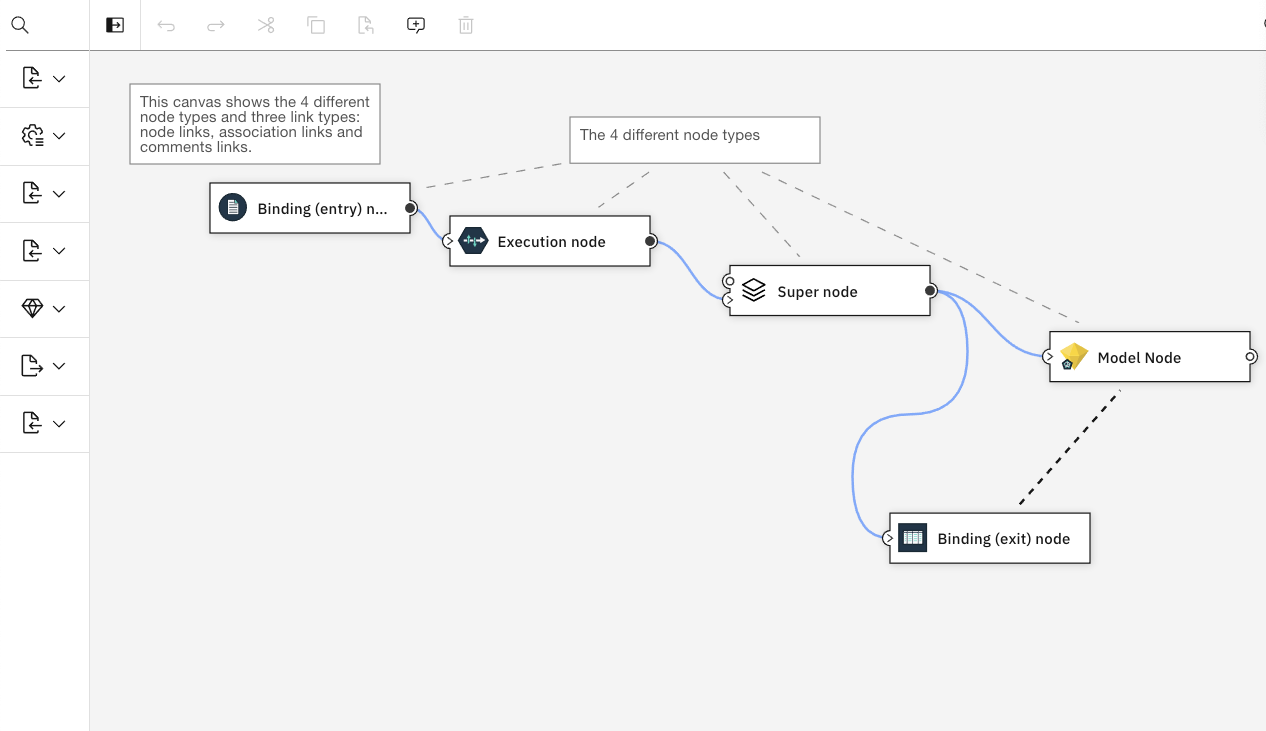1266x731 pixels.
Task: Select the Add Comment tool in the toolbar
Action: (415, 25)
